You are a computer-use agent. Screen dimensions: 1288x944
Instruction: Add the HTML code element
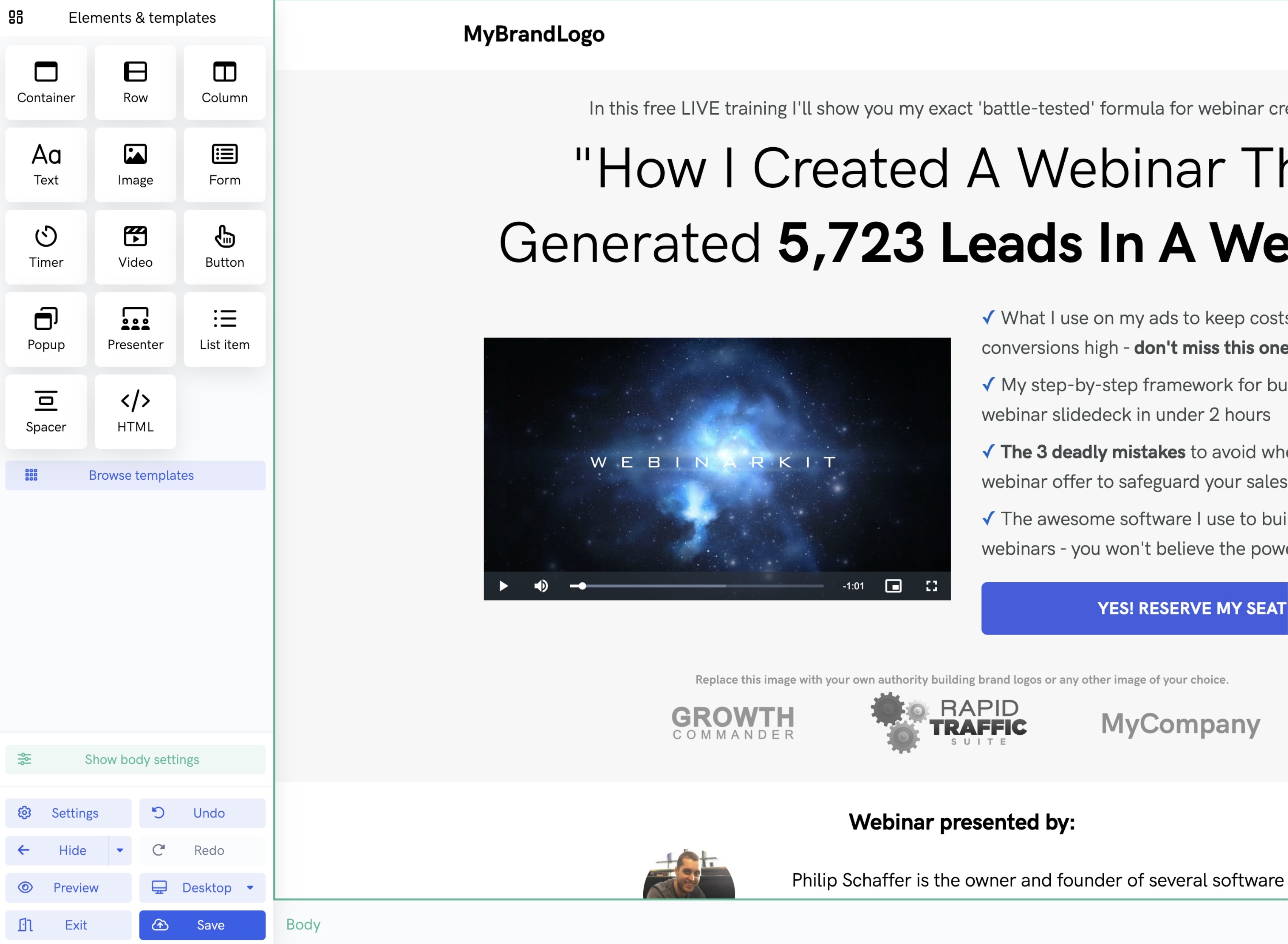coord(135,411)
